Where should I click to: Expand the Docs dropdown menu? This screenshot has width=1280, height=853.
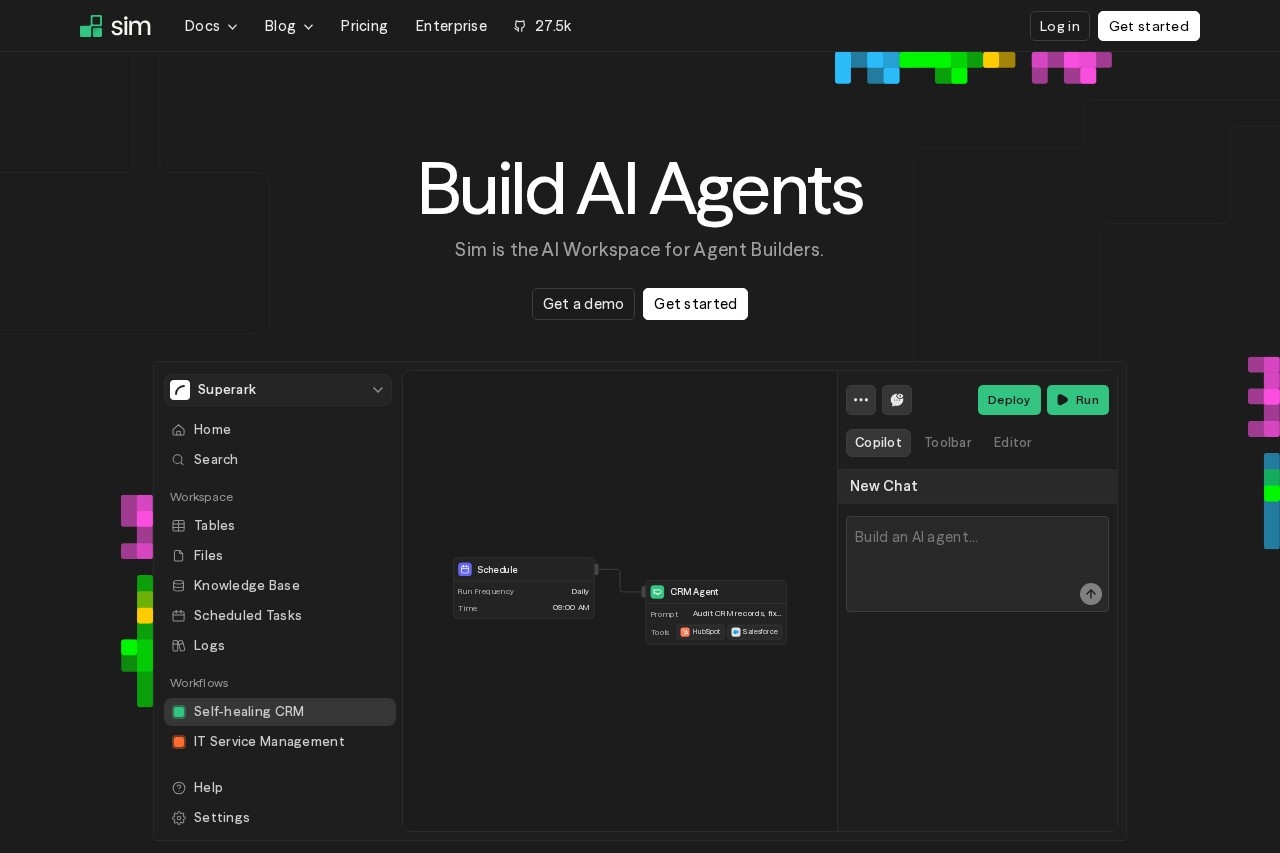pos(211,26)
